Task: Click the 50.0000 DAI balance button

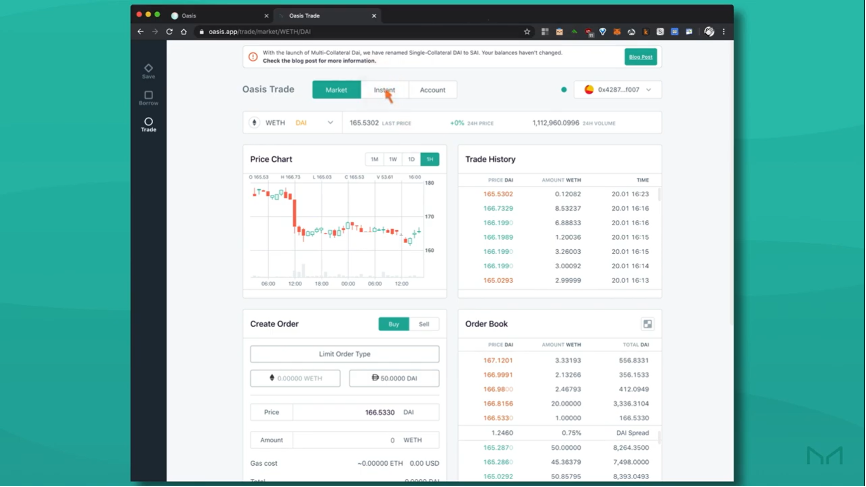Action: click(x=394, y=378)
